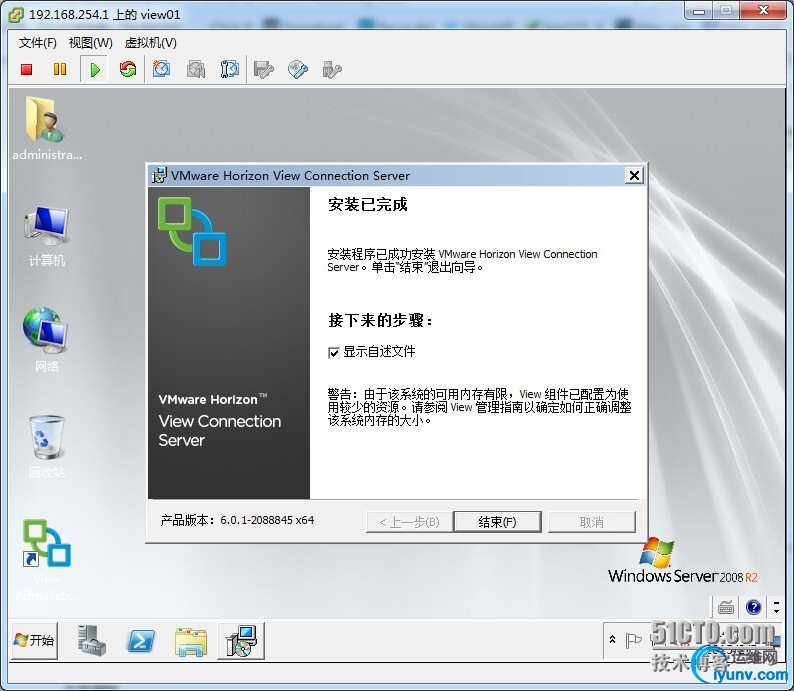Pause the virtual machine

(60, 69)
